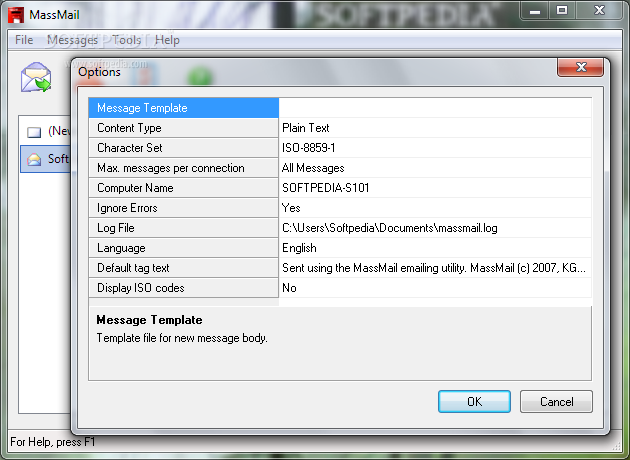The width and height of the screenshot is (630, 460).
Task: Click the Soft message envelope icon in list
Action: (x=34, y=159)
